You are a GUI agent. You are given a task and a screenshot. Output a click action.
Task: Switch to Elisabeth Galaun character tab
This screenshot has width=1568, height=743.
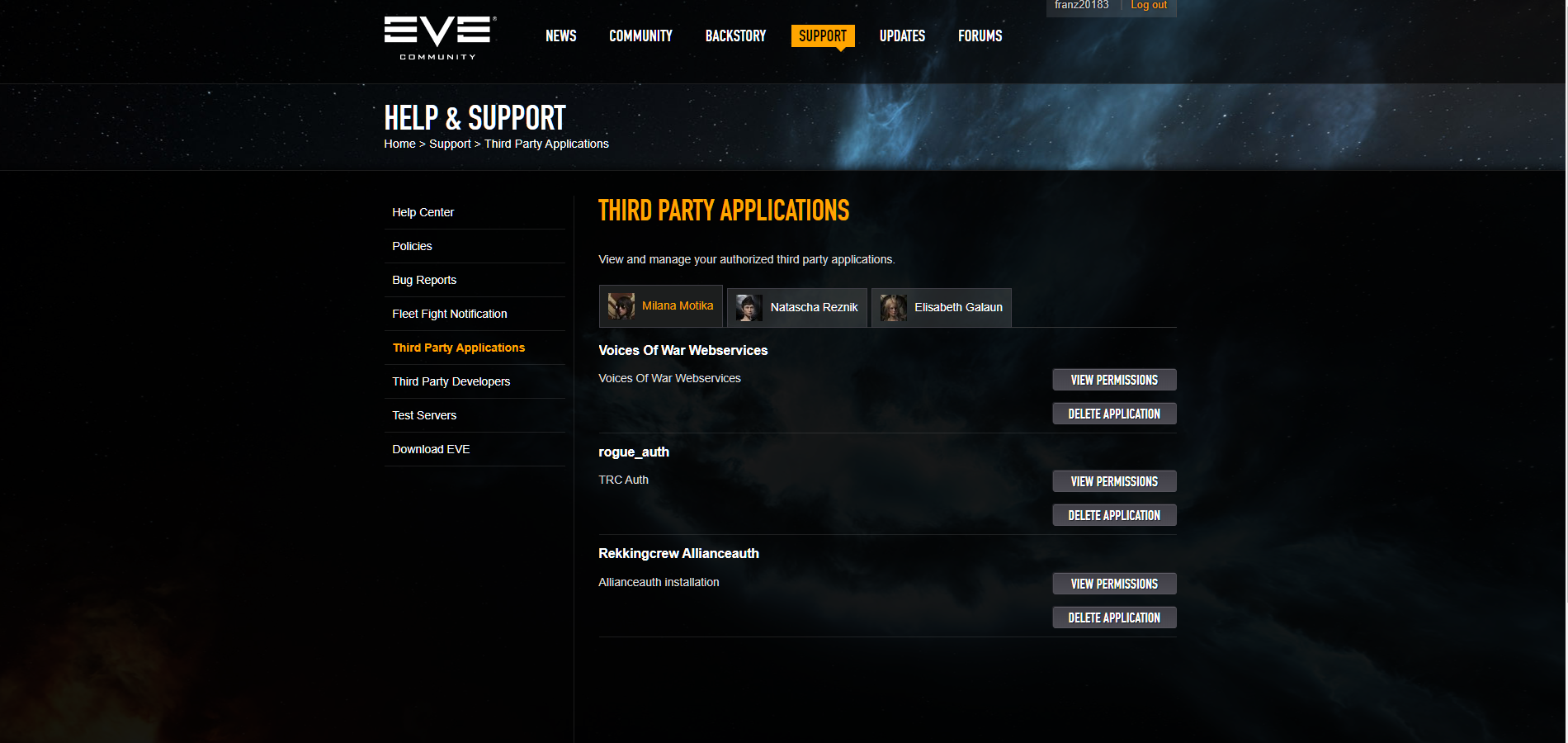coord(942,308)
